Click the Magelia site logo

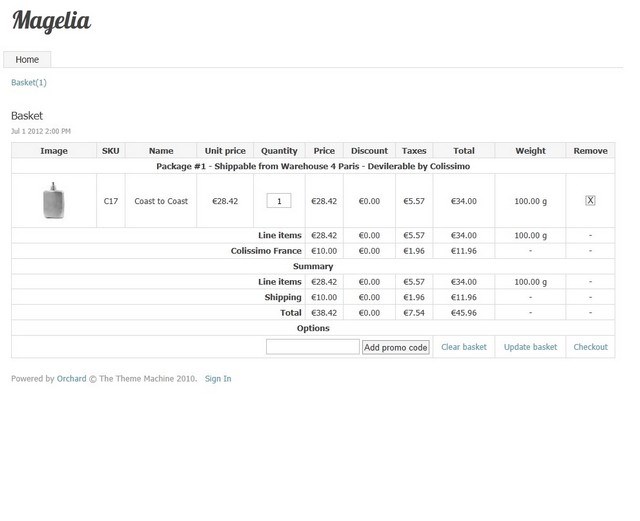click(x=51, y=21)
